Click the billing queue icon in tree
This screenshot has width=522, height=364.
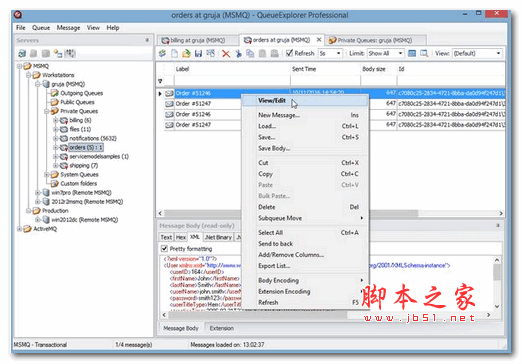coord(64,120)
